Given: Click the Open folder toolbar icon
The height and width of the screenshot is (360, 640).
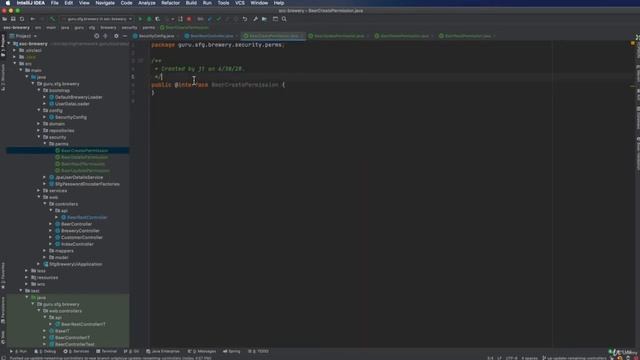Looking at the screenshot, I should [4, 19].
